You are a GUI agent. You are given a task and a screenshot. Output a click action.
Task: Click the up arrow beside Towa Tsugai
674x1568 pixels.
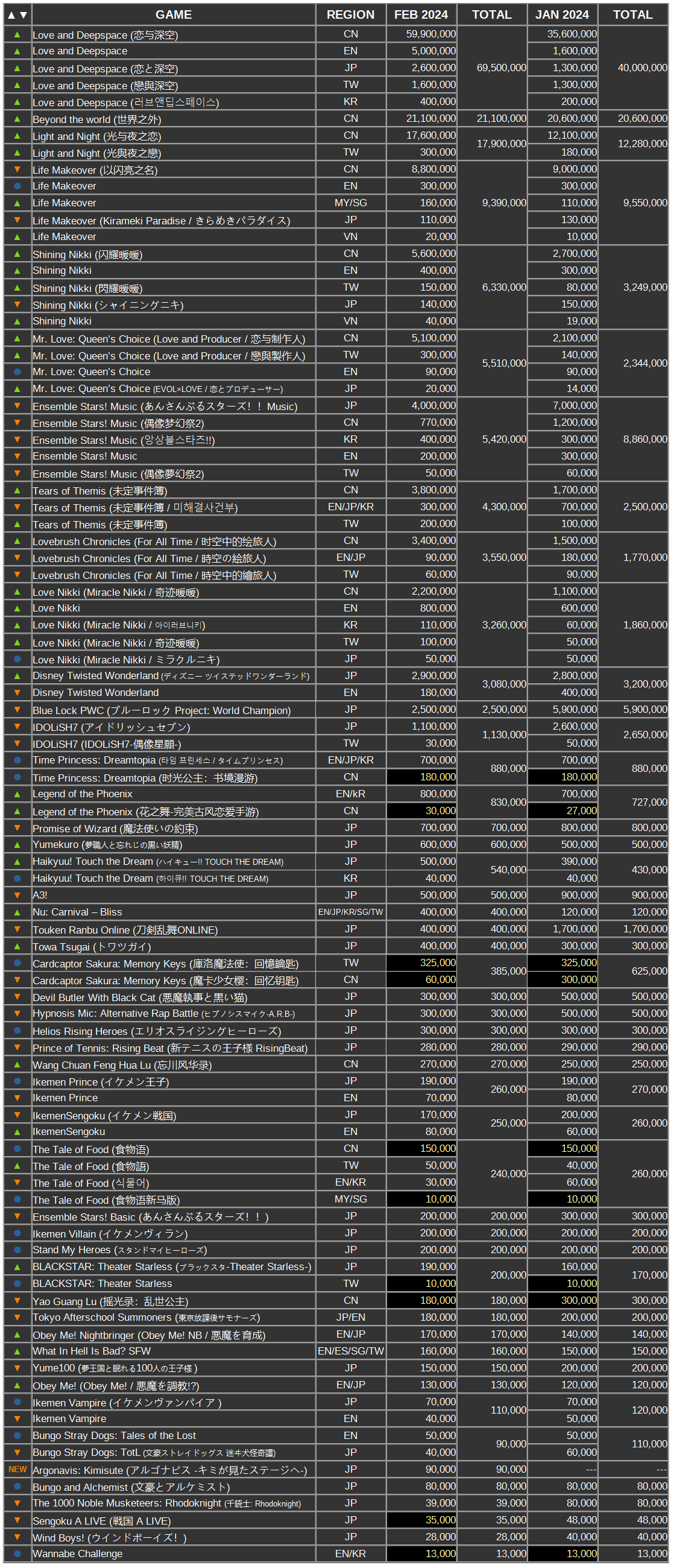pyautogui.click(x=17, y=946)
